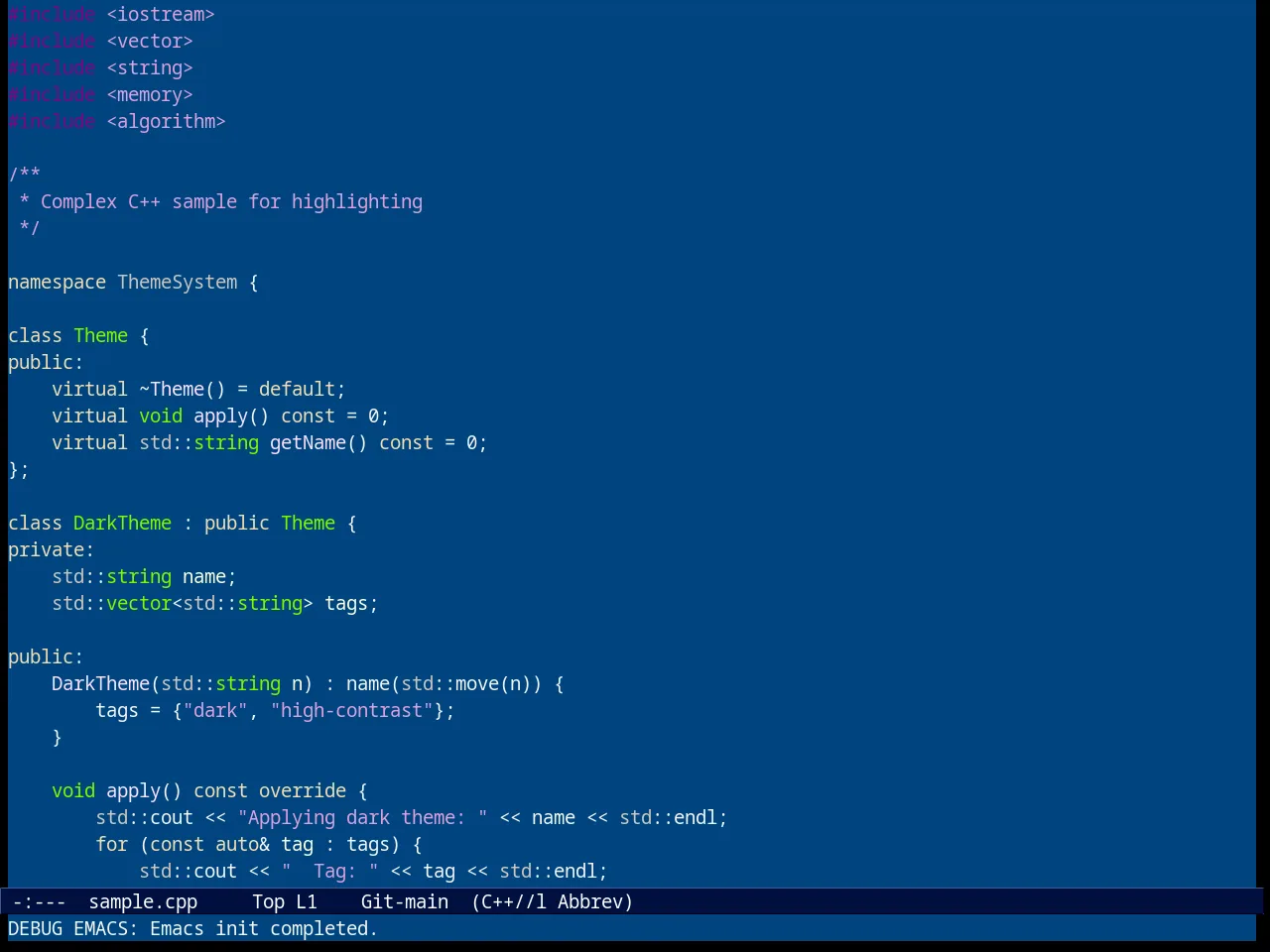Click the 'tags;' vector member declaration
Screen dimensions: 1270x952
[351, 603]
